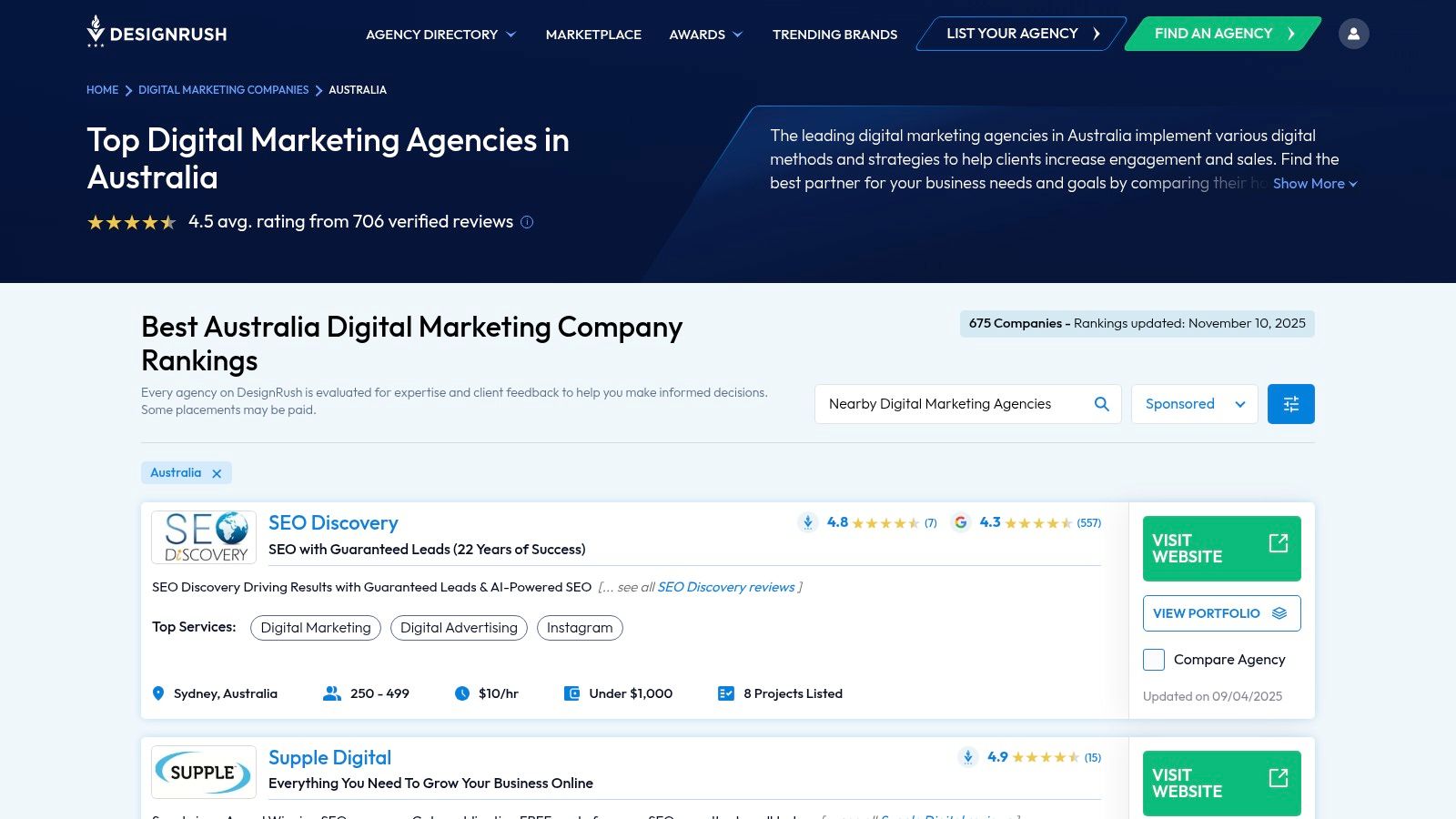This screenshot has width=1456, height=819.
Task: Check the Compare Agency checkbox
Action: tap(1153, 659)
